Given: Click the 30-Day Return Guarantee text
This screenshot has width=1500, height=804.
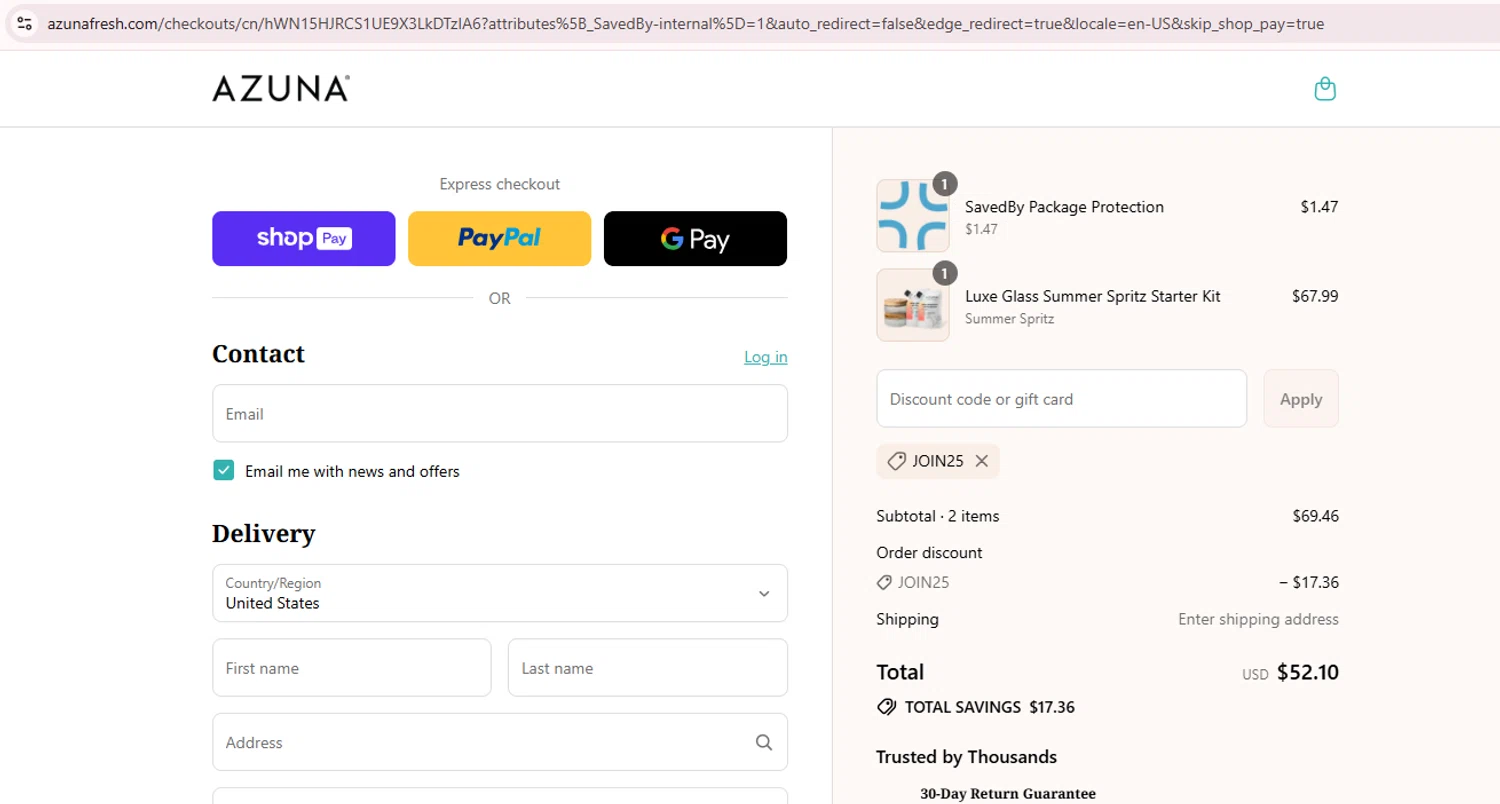Looking at the screenshot, I should pos(1008,794).
